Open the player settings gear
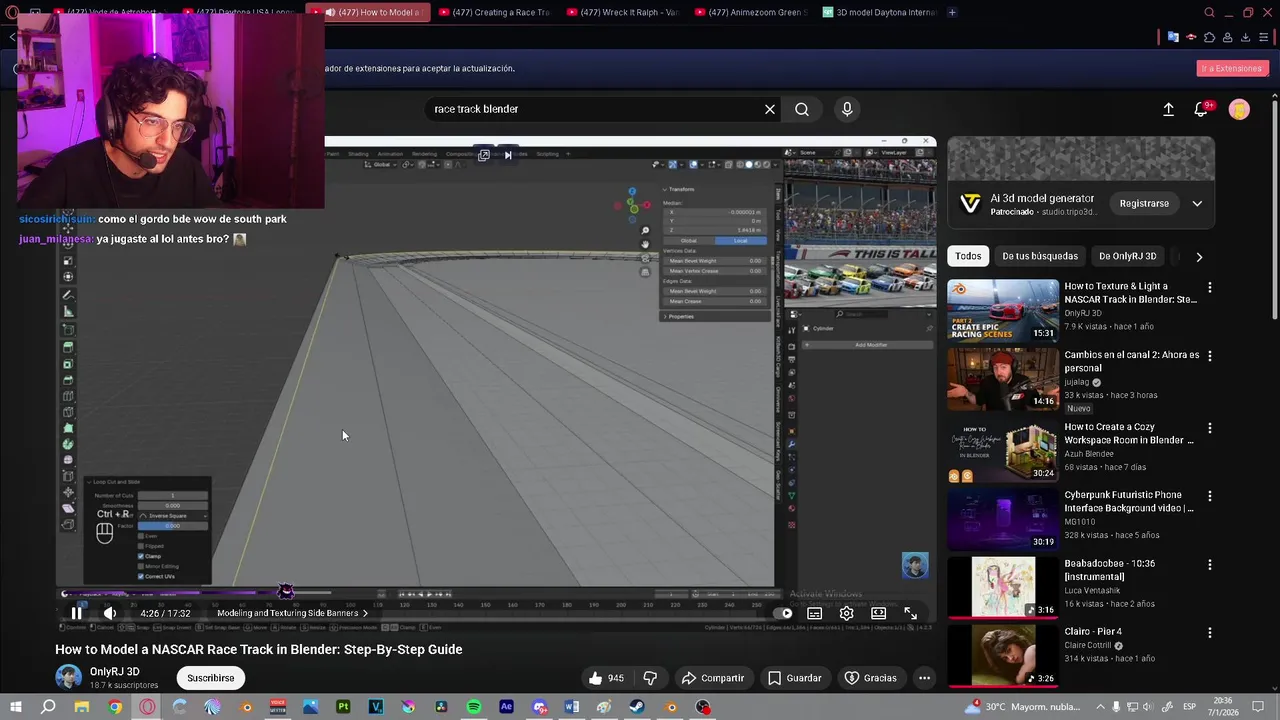This screenshot has height=720, width=1280. (x=847, y=613)
